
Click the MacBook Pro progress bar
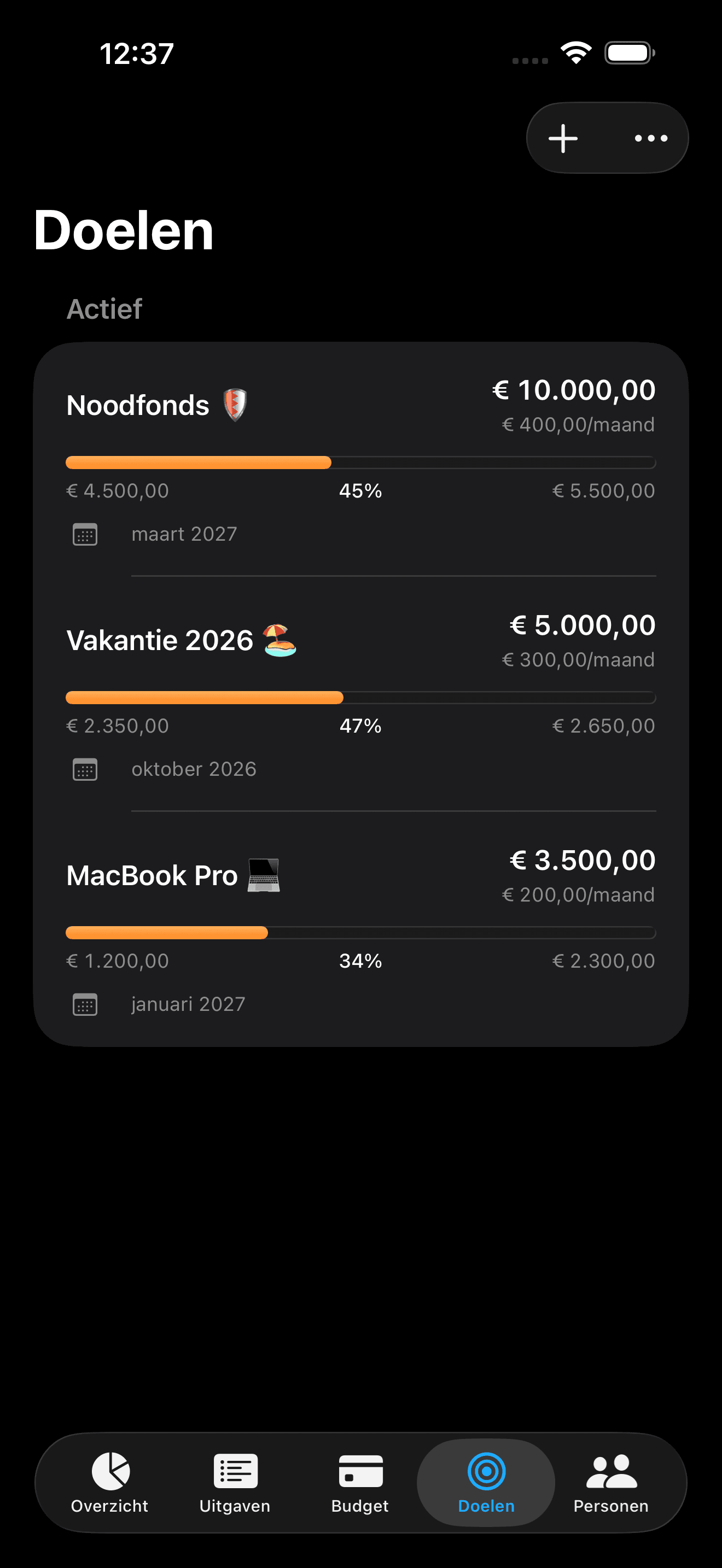pos(167,933)
